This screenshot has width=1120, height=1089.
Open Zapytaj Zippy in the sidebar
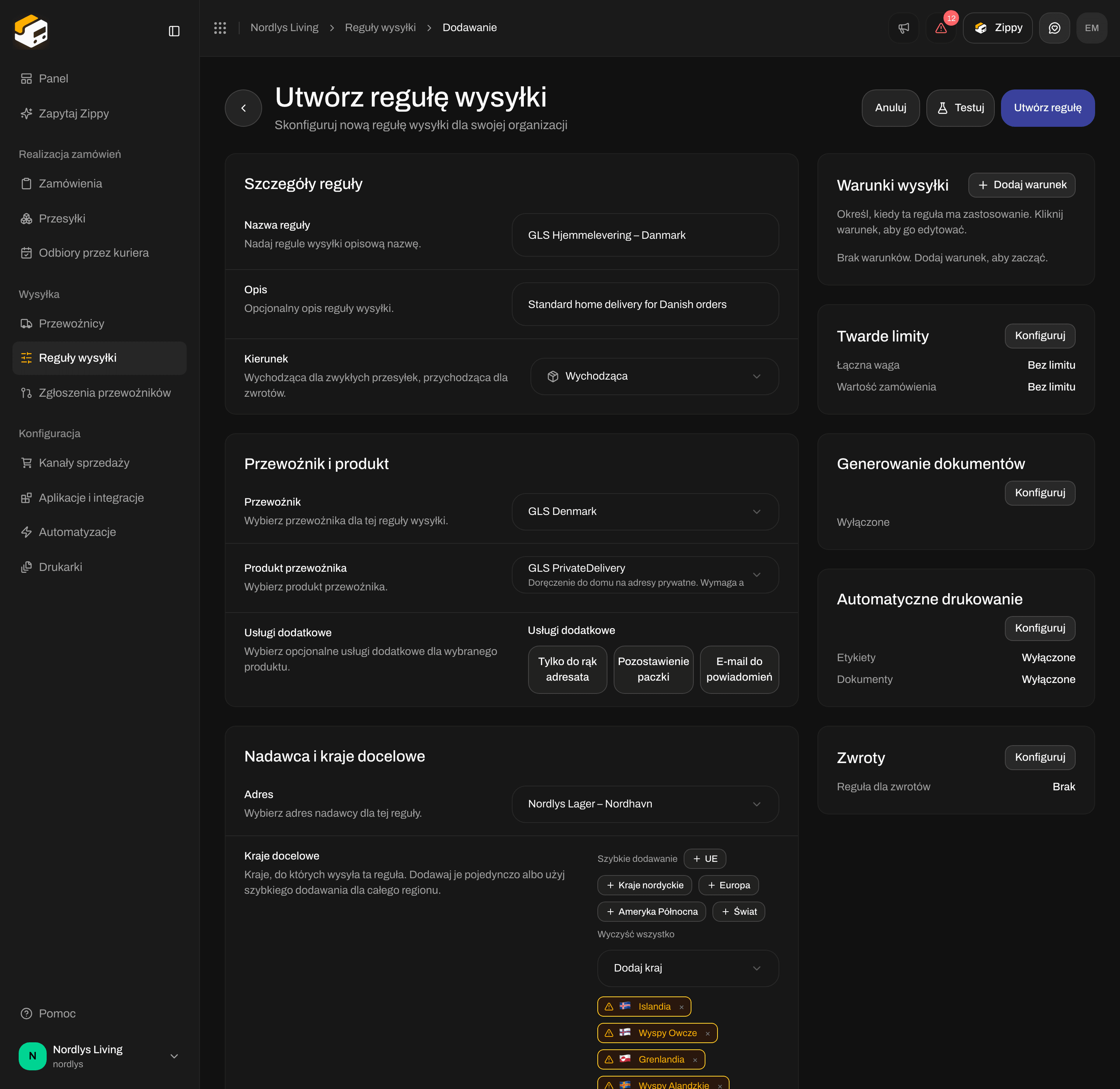pos(100,113)
